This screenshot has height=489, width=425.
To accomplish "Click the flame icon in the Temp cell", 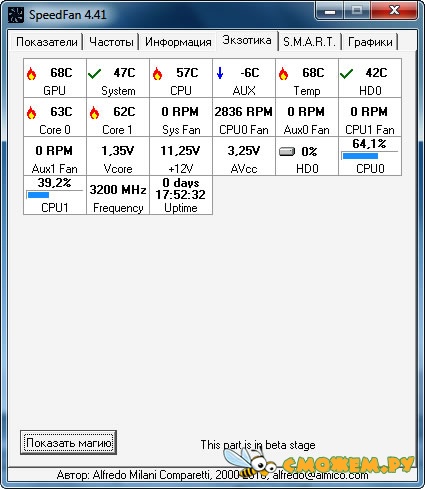I will coord(283,74).
